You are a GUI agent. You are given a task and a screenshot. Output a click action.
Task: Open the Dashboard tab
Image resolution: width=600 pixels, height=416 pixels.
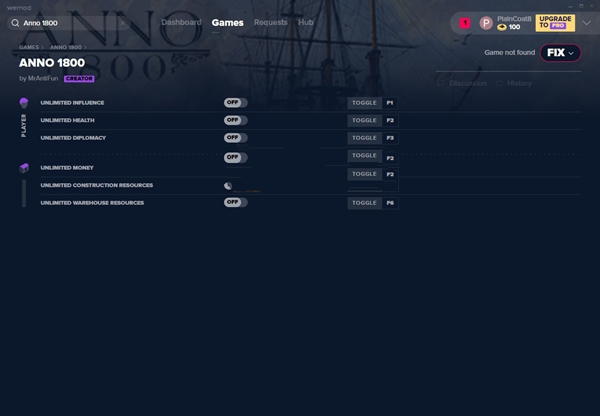pyautogui.click(x=181, y=22)
